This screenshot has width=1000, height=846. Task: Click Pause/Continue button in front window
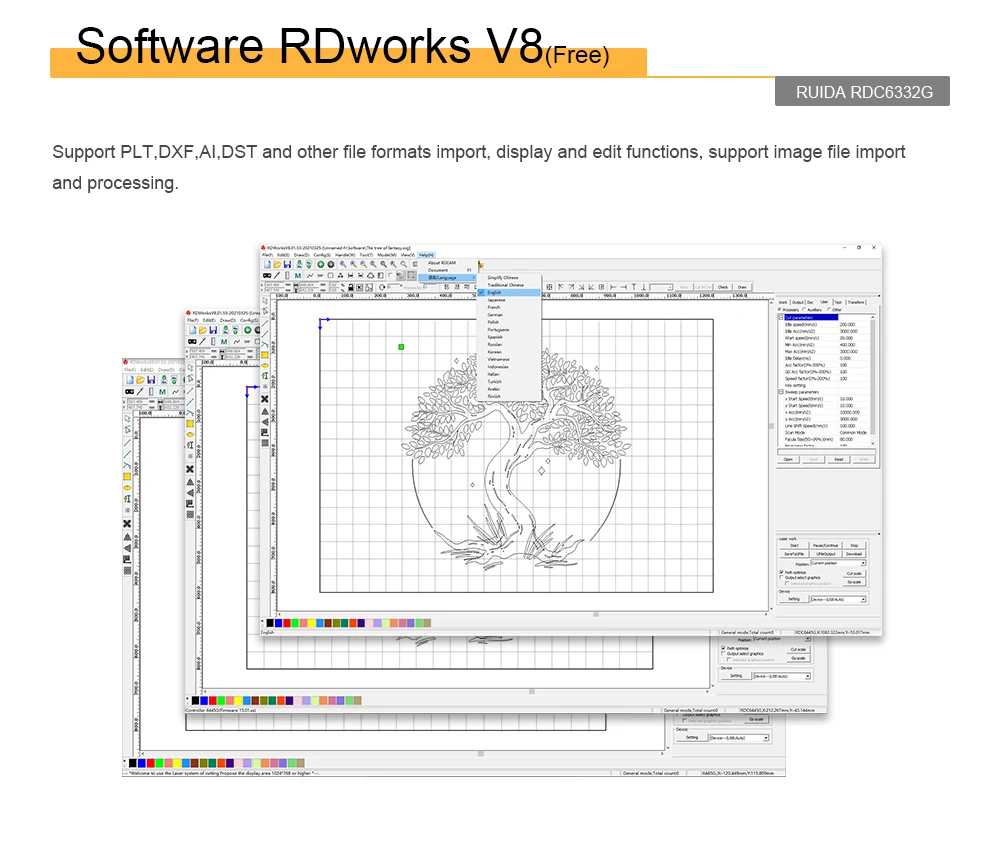[826, 546]
